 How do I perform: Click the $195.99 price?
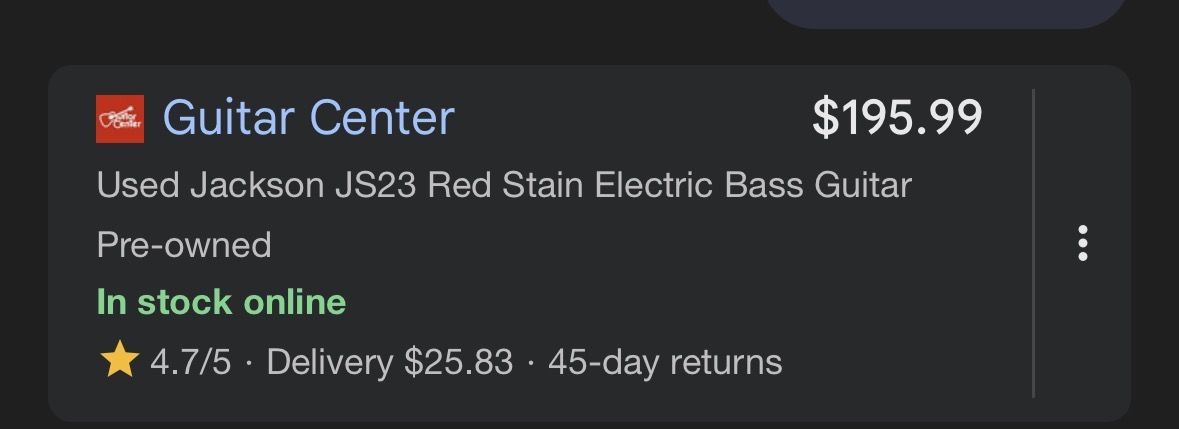click(x=897, y=118)
